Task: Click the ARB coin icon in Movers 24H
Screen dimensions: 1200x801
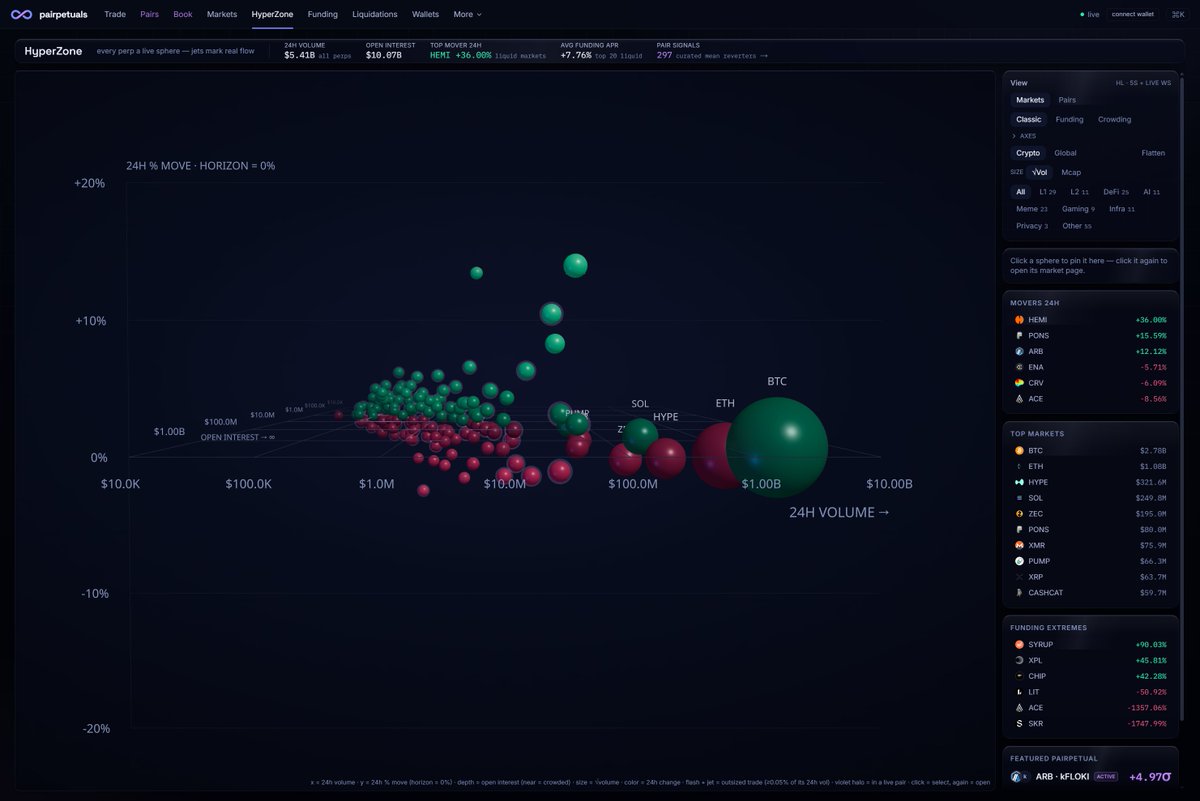Action: pyautogui.click(x=1019, y=352)
